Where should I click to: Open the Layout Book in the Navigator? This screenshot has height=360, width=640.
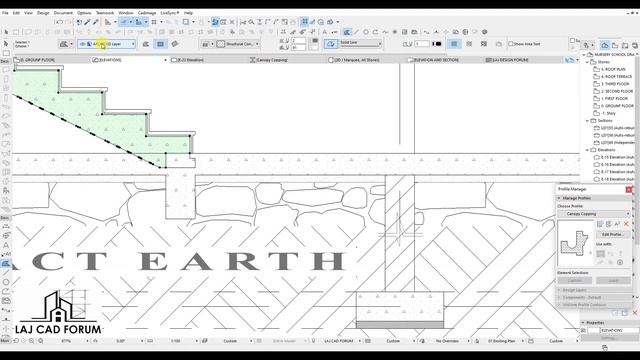625,45
